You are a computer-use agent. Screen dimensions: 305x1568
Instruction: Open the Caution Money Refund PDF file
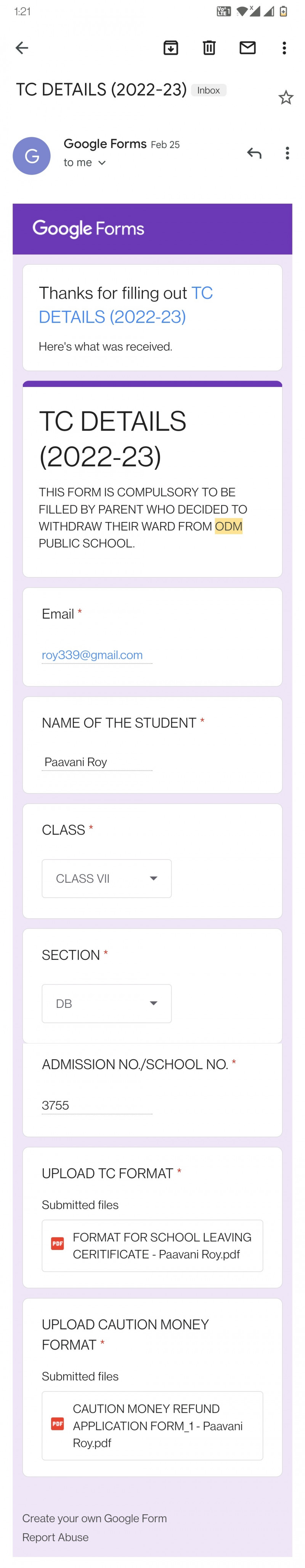(152, 1425)
